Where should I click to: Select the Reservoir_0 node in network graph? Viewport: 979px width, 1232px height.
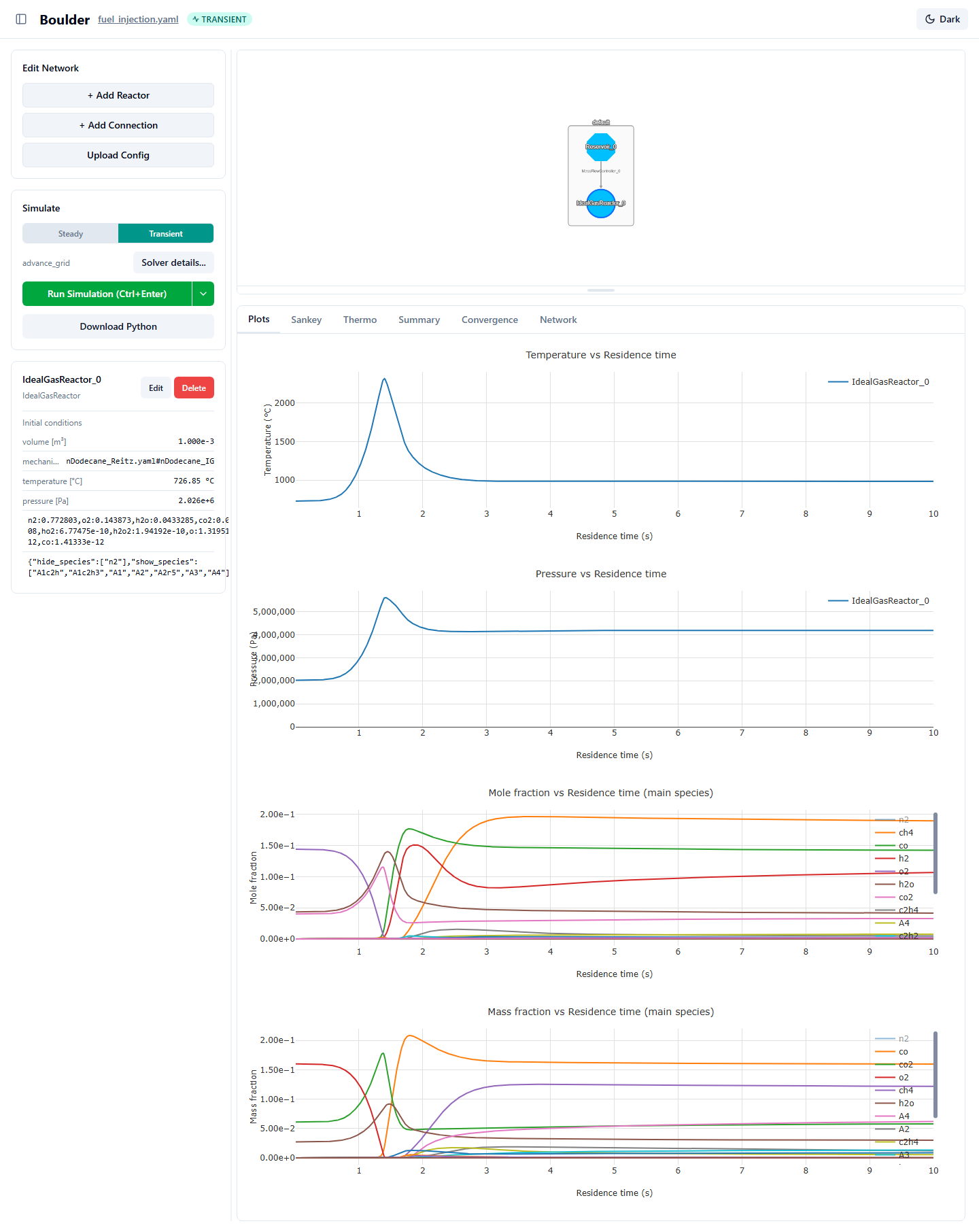[601, 147]
